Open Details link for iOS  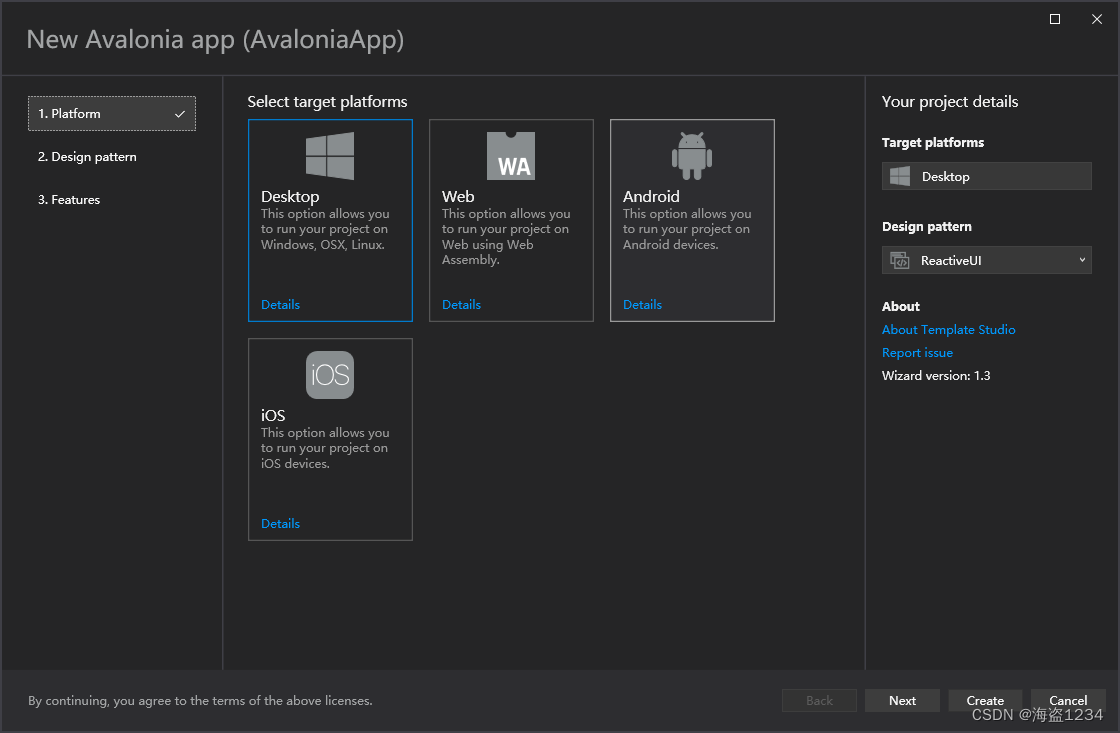[280, 524]
